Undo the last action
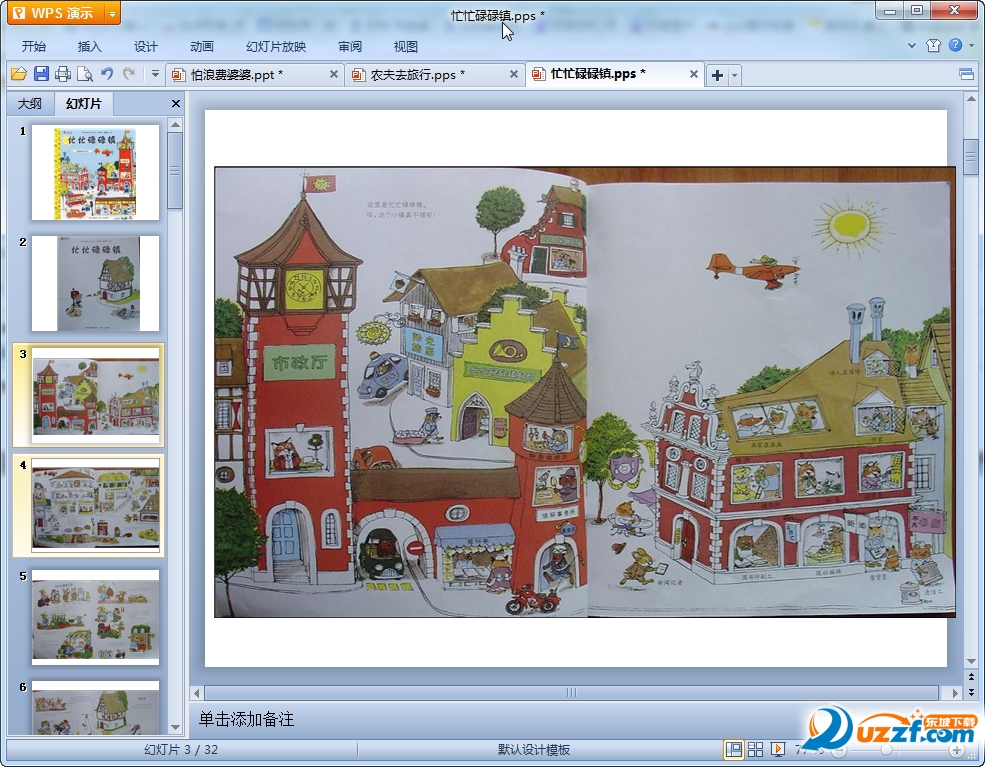The width and height of the screenshot is (985, 767). point(107,74)
